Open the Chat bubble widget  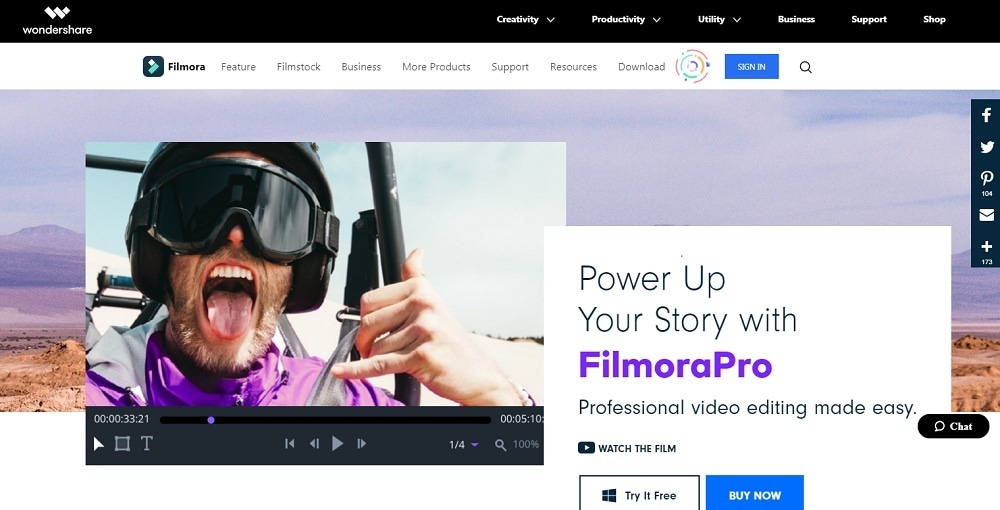coord(953,426)
